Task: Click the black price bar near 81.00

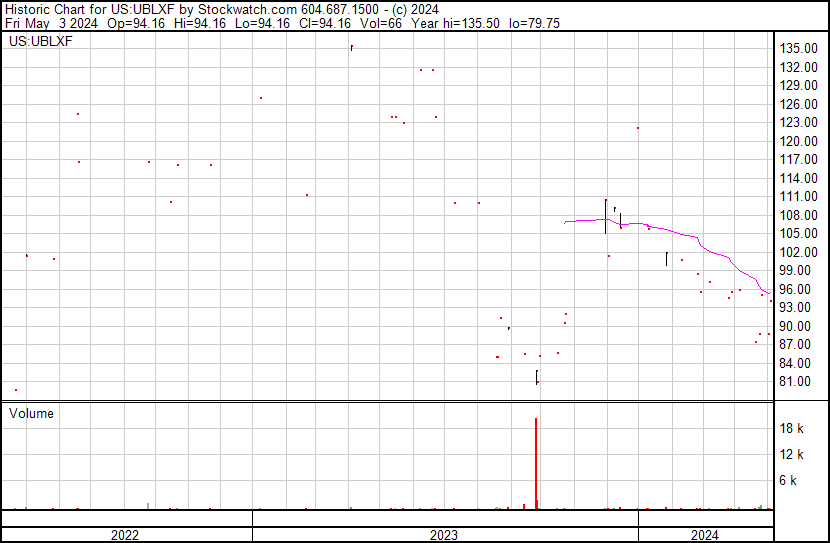Action: click(537, 377)
